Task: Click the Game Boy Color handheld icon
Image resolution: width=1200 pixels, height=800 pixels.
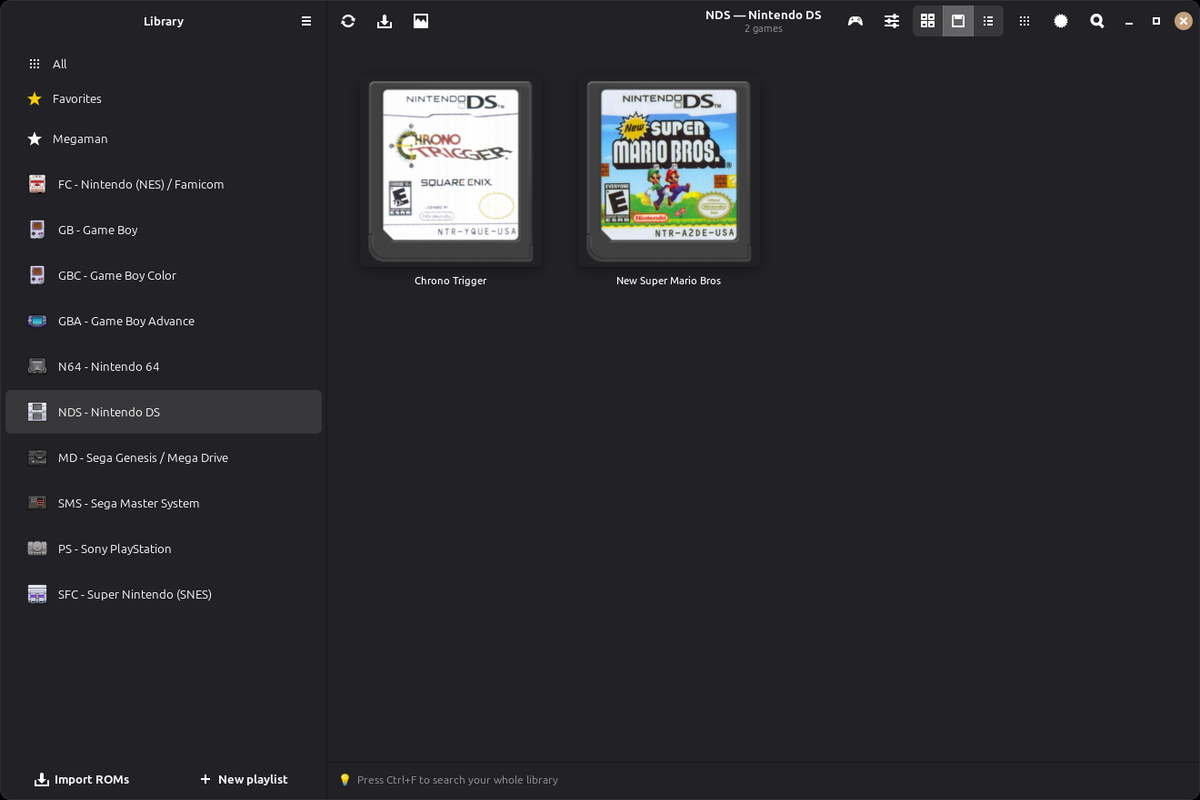Action: (37, 276)
